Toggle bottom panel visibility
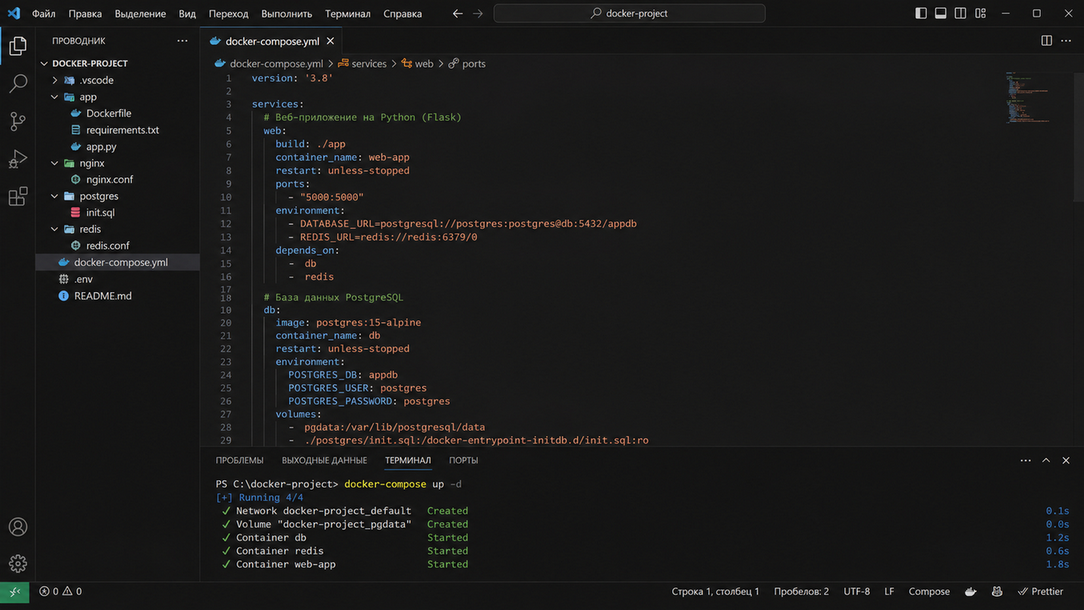1084x610 pixels. coord(941,13)
